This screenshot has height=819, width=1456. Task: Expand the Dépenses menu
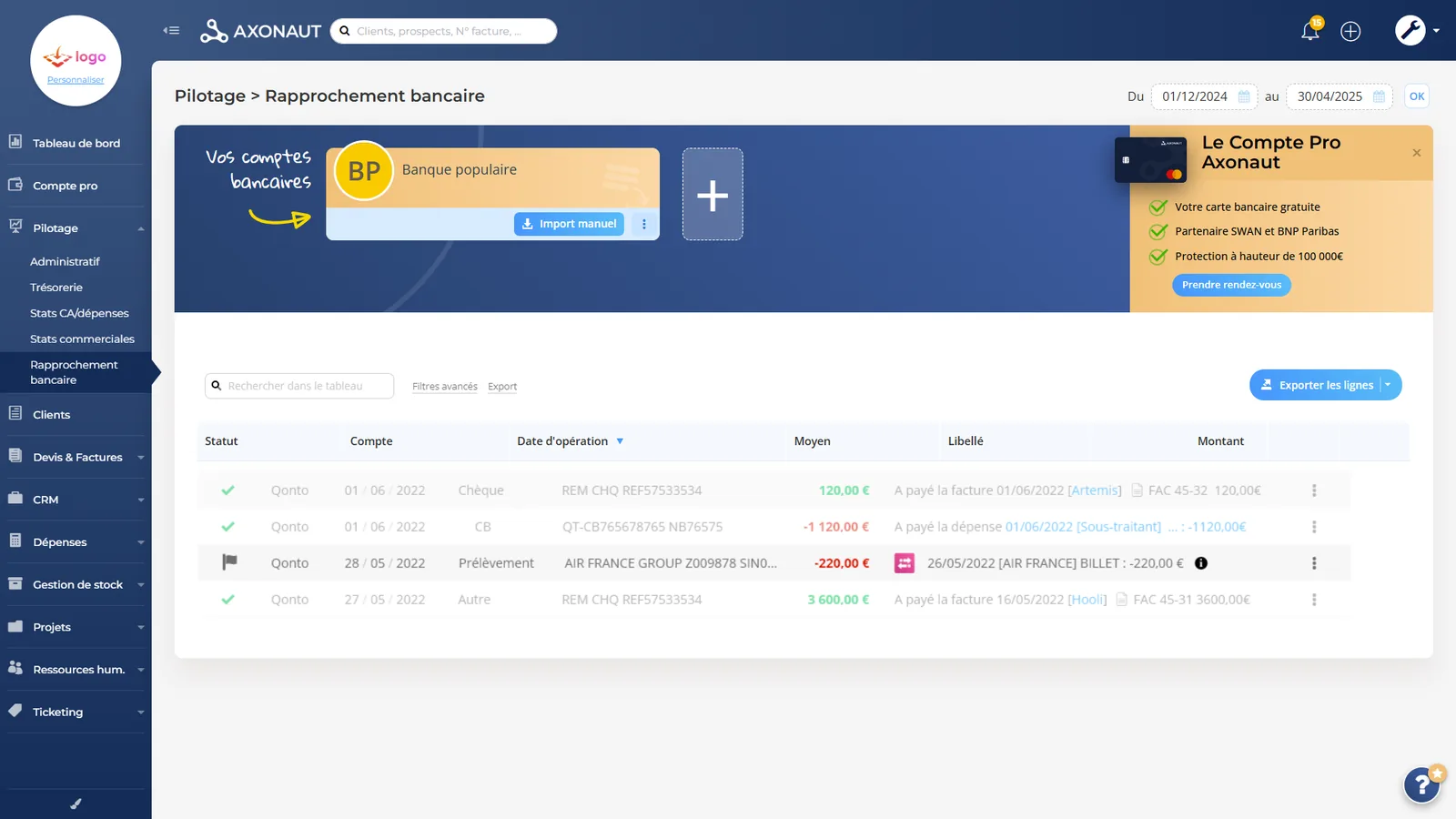tap(141, 542)
